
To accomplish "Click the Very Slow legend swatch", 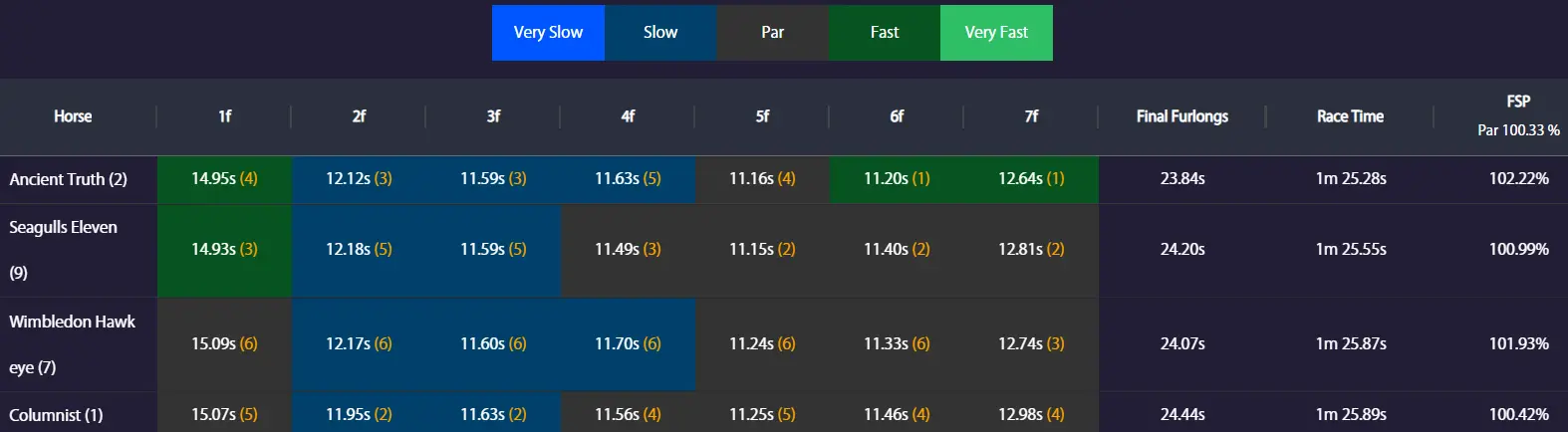I will coord(548,33).
